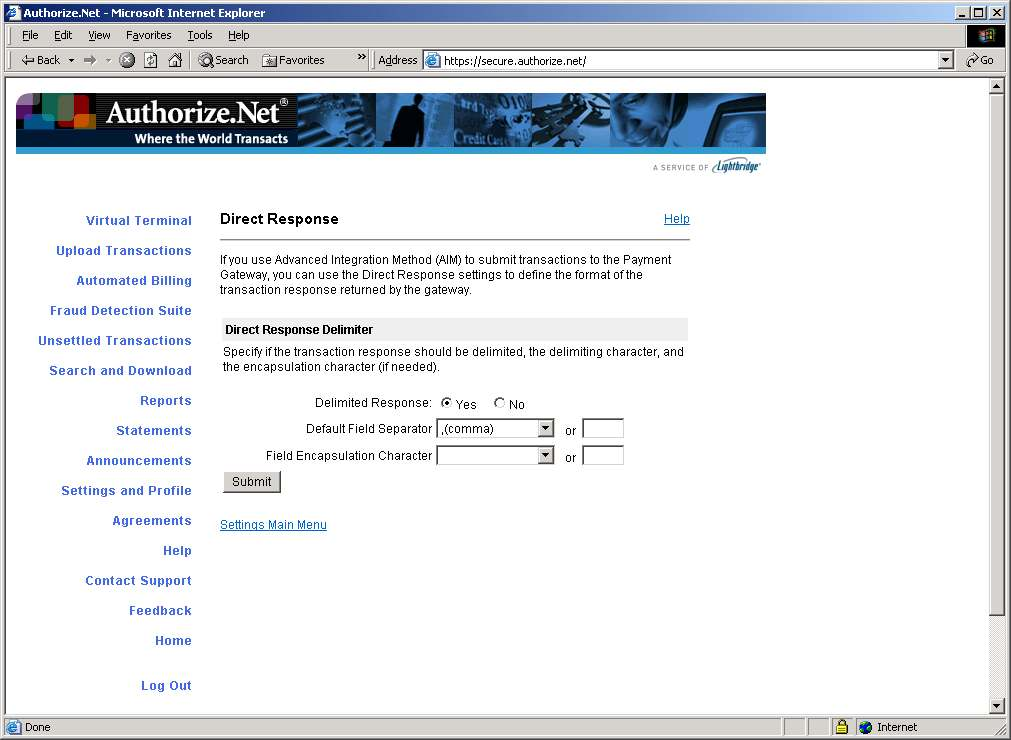1011x740 pixels.
Task: Select Yes for Delimited Response
Action: click(446, 403)
